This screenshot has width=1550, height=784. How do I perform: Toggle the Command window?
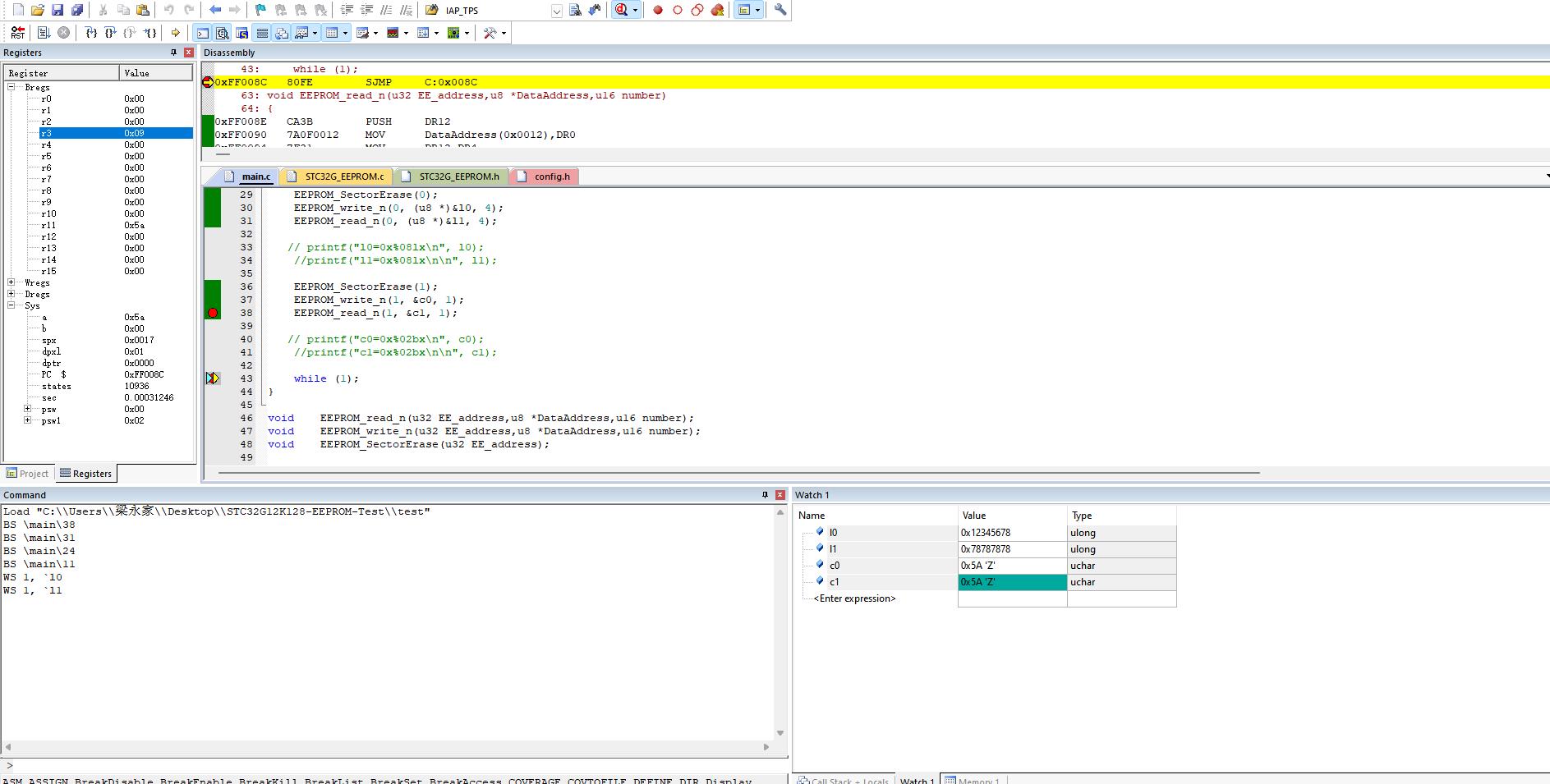(x=203, y=33)
